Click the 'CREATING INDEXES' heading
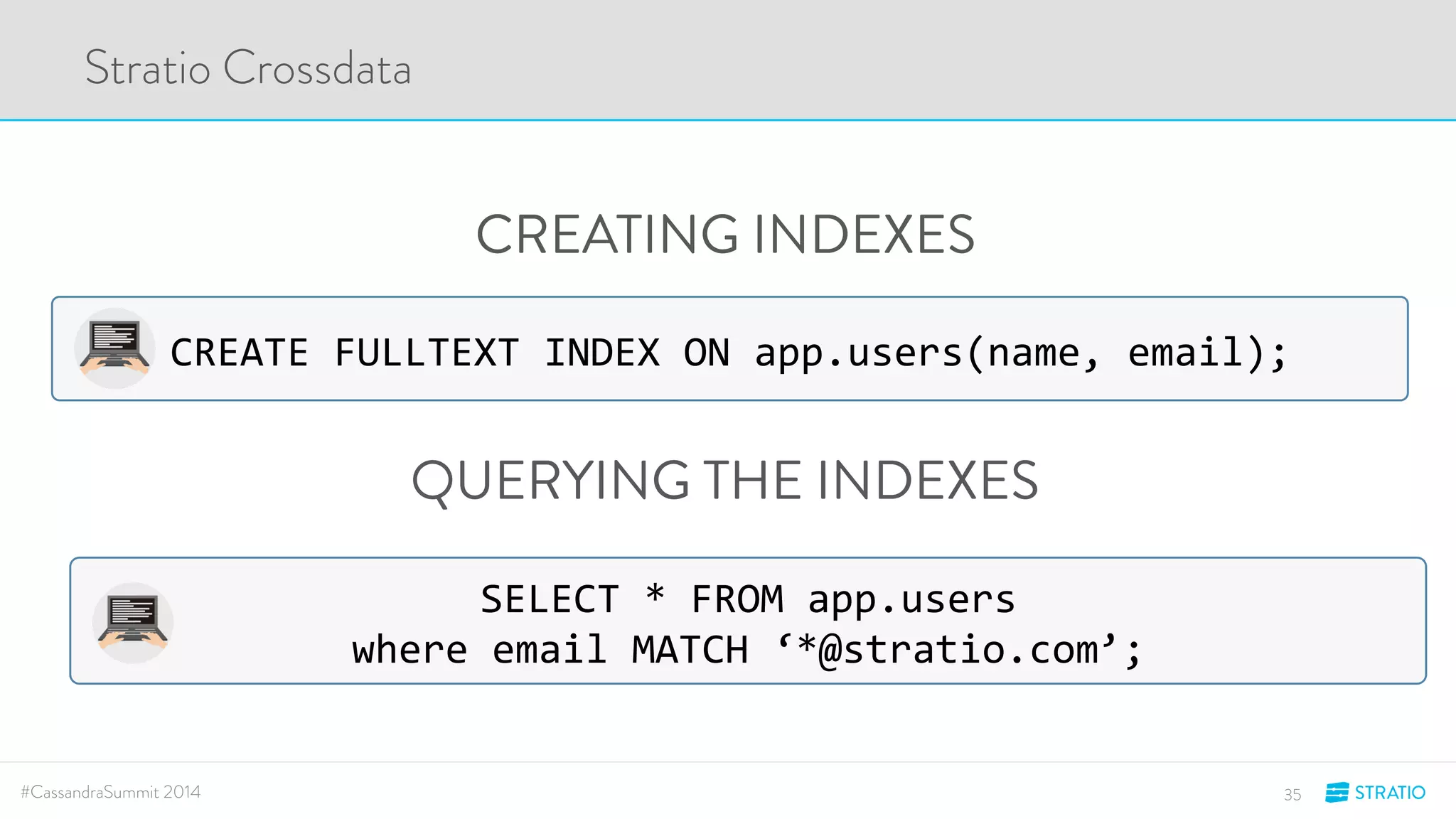Viewport: 1456px width, 819px height. (725, 234)
